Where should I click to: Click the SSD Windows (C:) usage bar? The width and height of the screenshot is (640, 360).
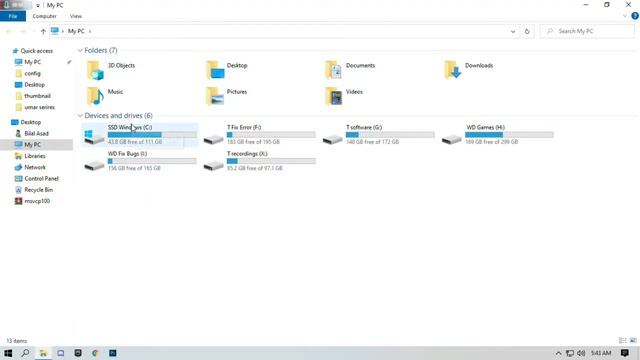(x=152, y=135)
